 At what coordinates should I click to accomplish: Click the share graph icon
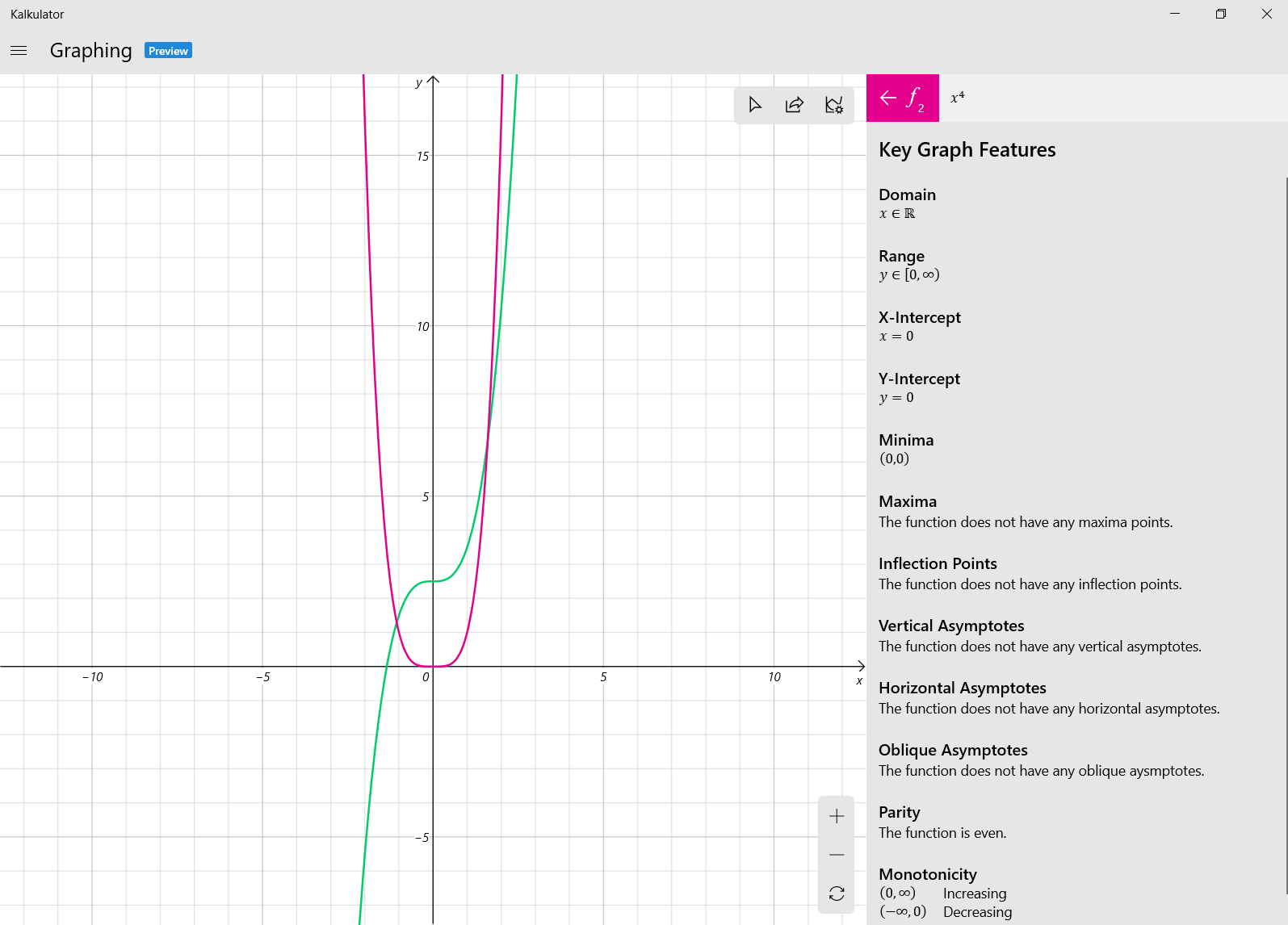click(x=795, y=105)
